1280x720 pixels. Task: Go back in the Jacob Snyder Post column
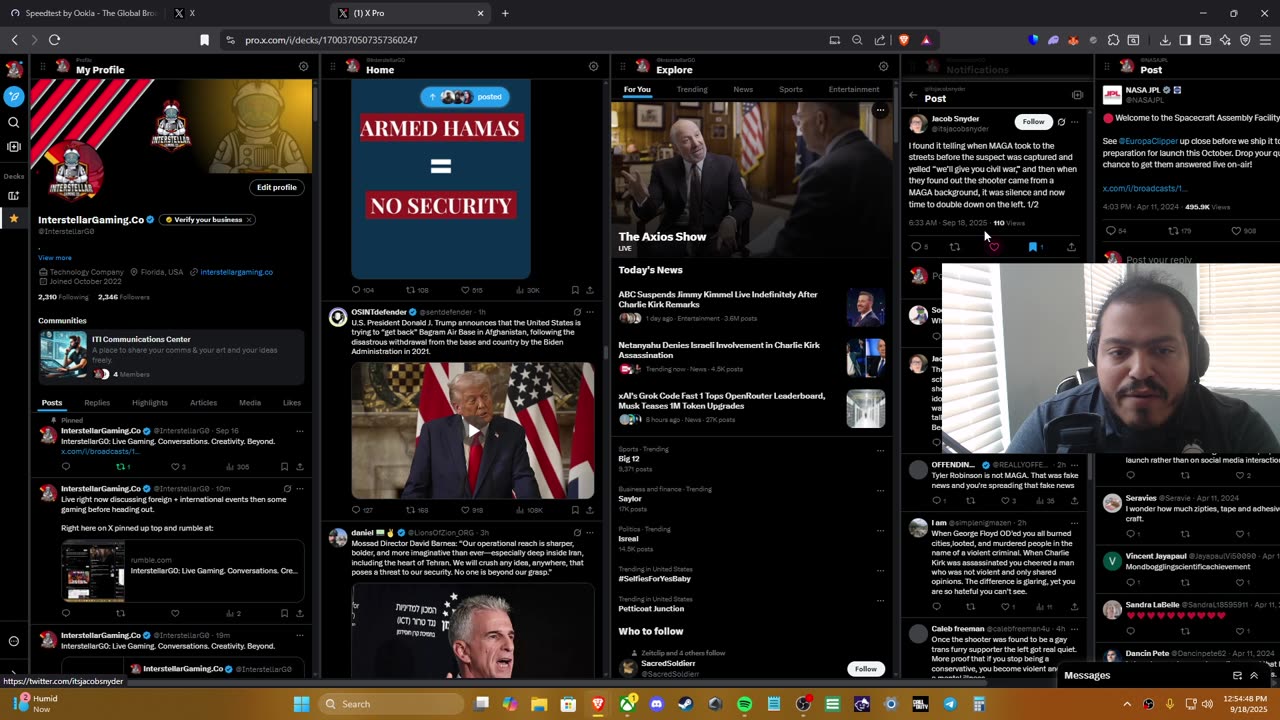[913, 96]
